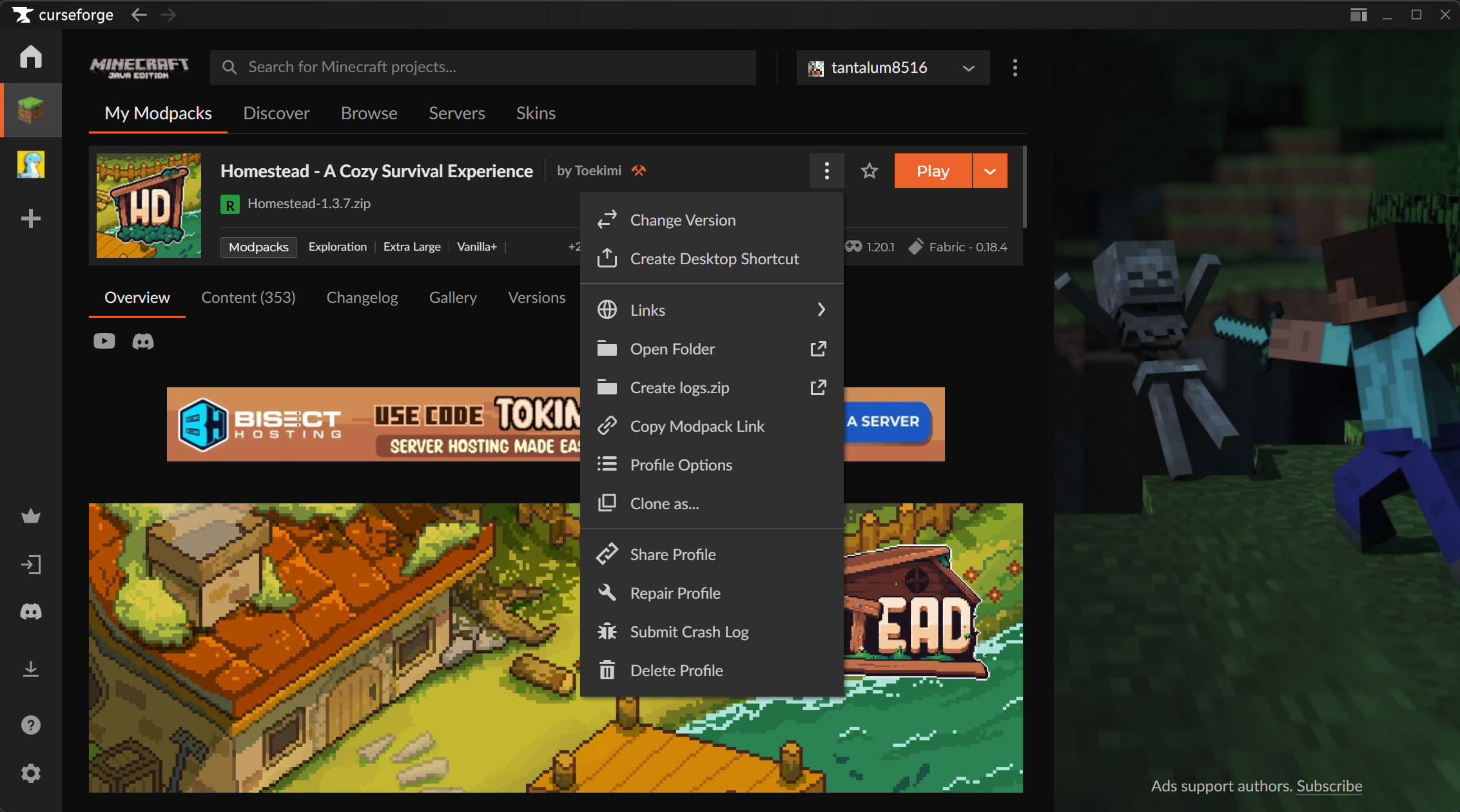Click the game controller version icon
Viewport: 1460px width, 812px height.
pyautogui.click(x=853, y=247)
